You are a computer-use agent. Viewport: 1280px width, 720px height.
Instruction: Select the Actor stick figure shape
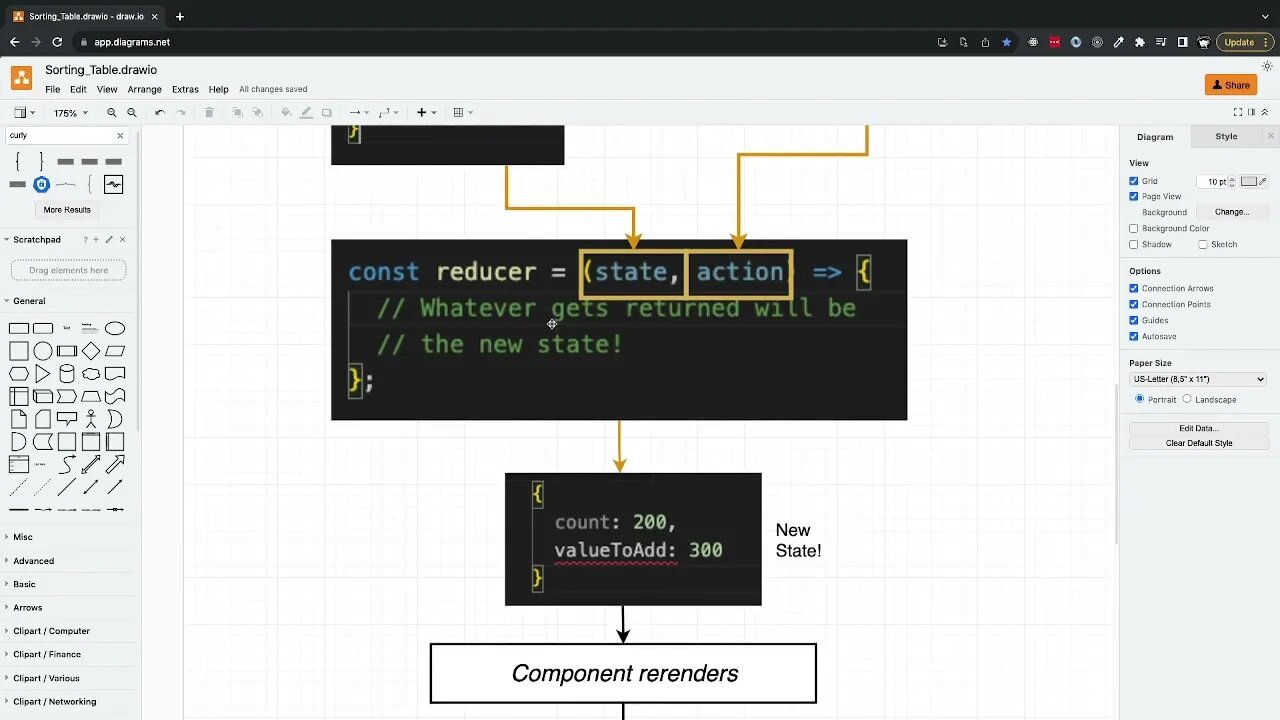[91, 419]
